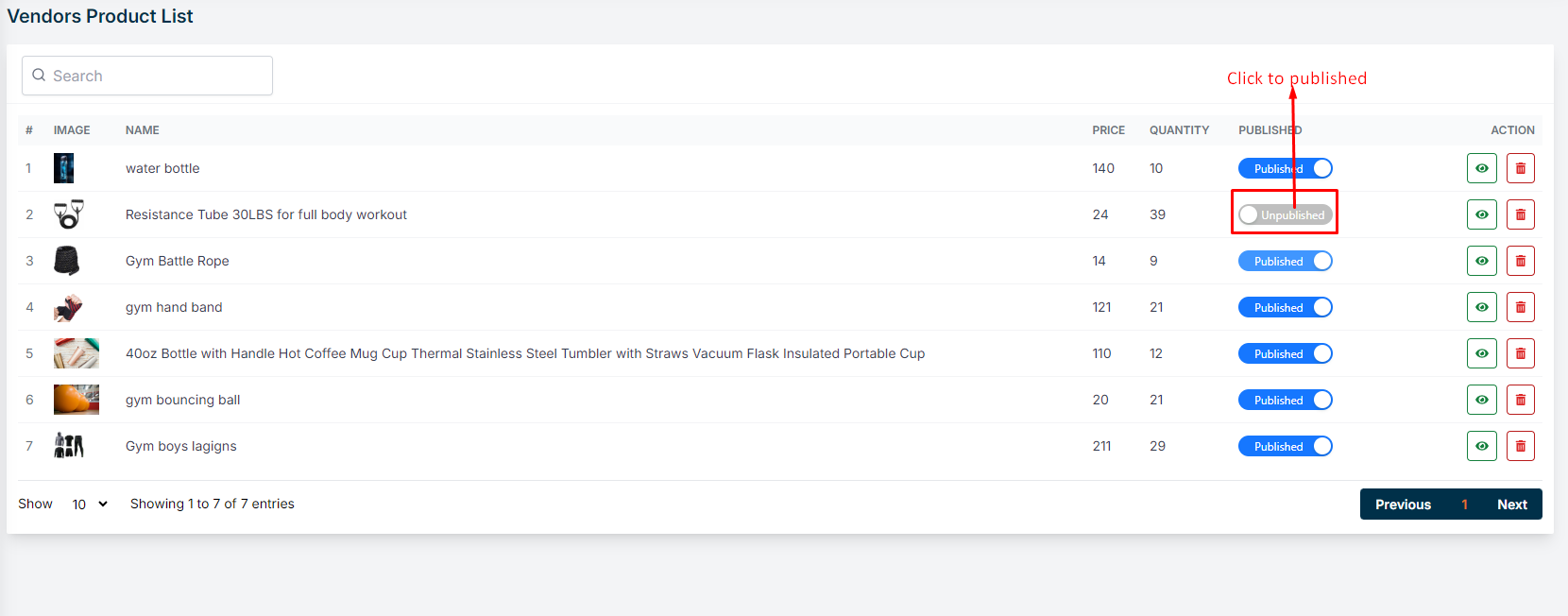Viewport: 1568px width, 616px height.
Task: Open the Show entries dropdown
Action: pyautogui.click(x=90, y=505)
